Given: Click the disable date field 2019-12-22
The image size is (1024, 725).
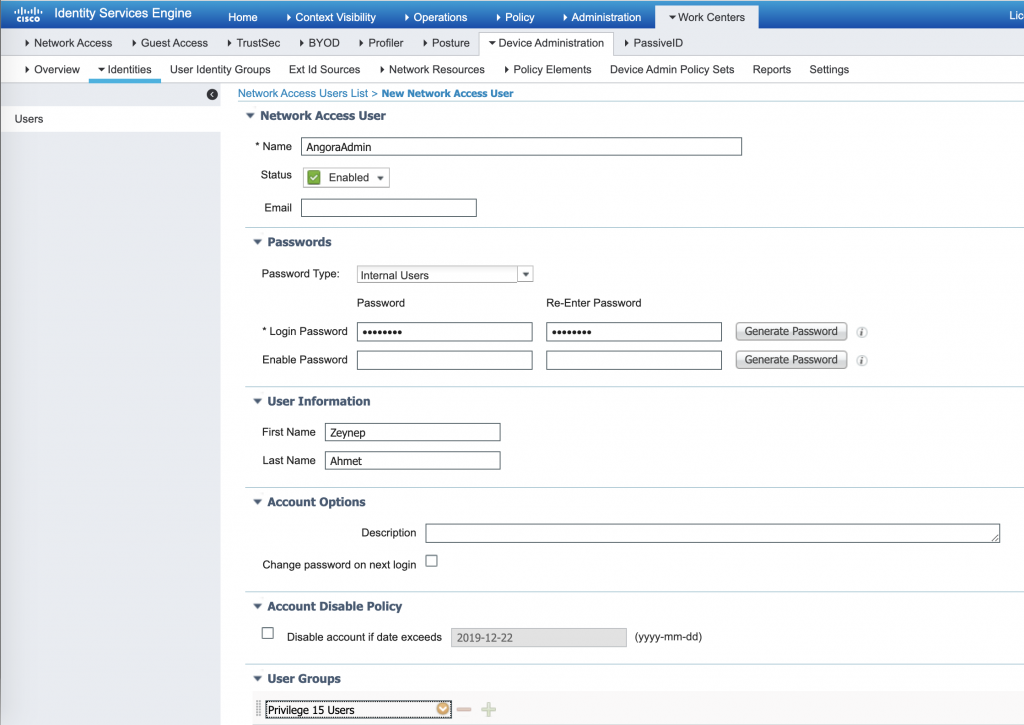Looking at the screenshot, I should [x=539, y=638].
